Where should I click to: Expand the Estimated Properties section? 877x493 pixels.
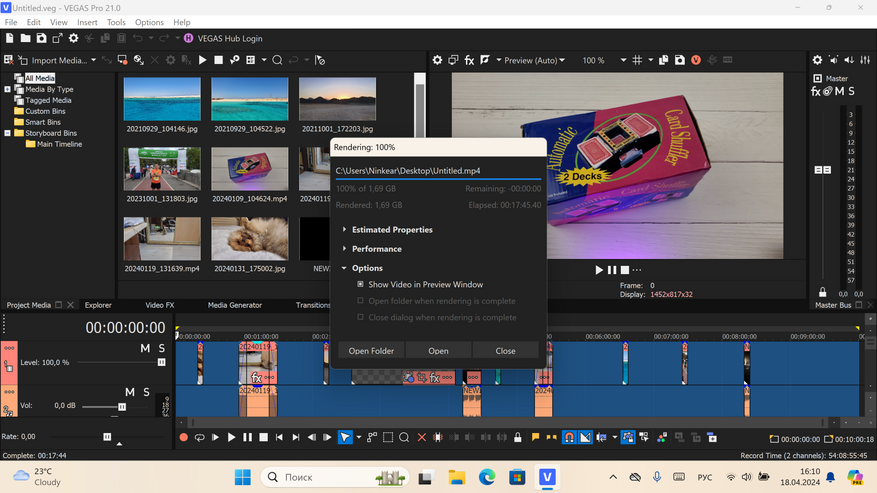click(x=392, y=230)
